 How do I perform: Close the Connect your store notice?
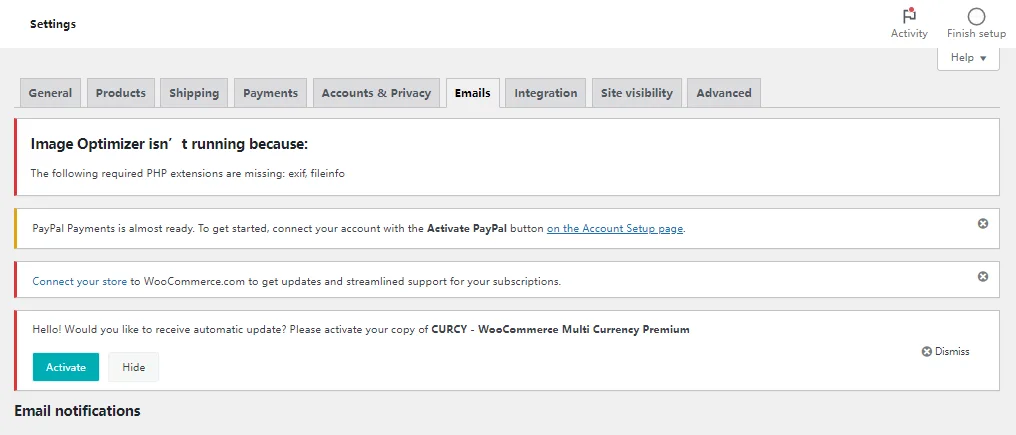[x=983, y=276]
